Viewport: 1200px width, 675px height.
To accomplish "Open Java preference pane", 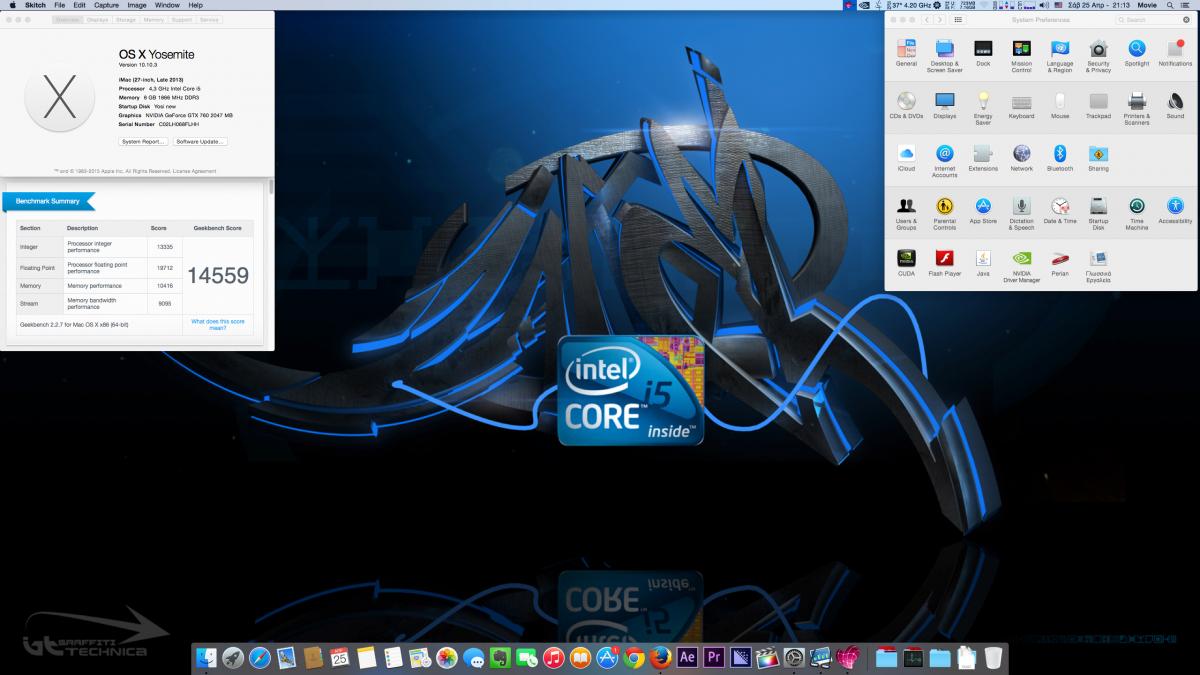I will point(983,263).
